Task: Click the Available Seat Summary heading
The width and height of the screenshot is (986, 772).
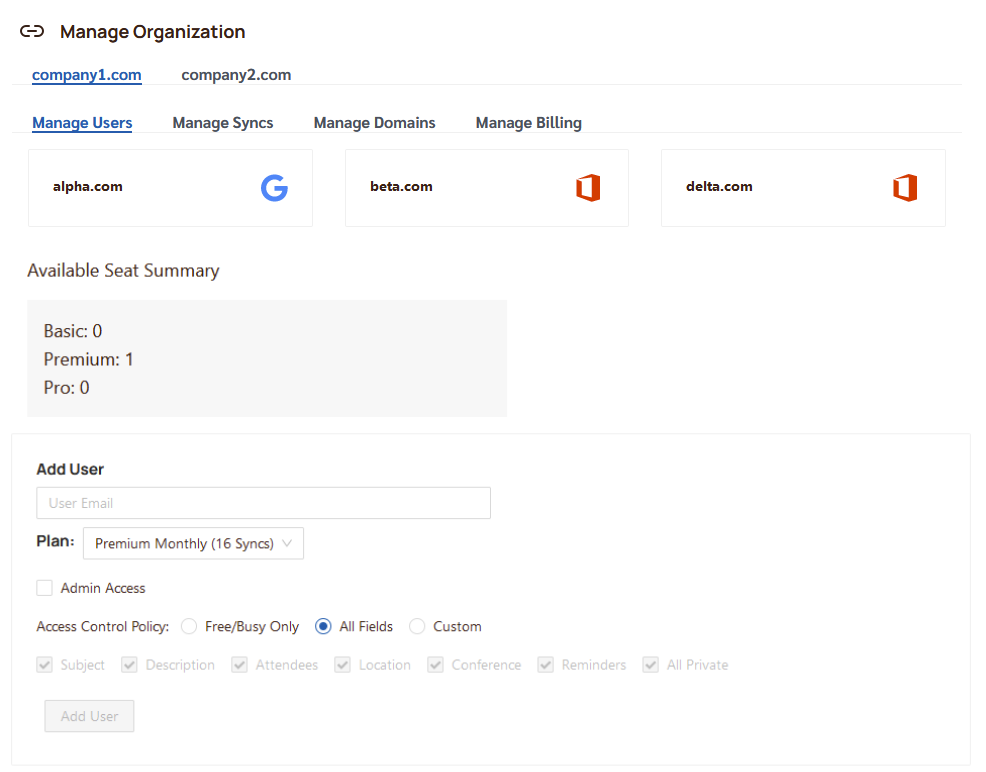Action: pos(123,270)
